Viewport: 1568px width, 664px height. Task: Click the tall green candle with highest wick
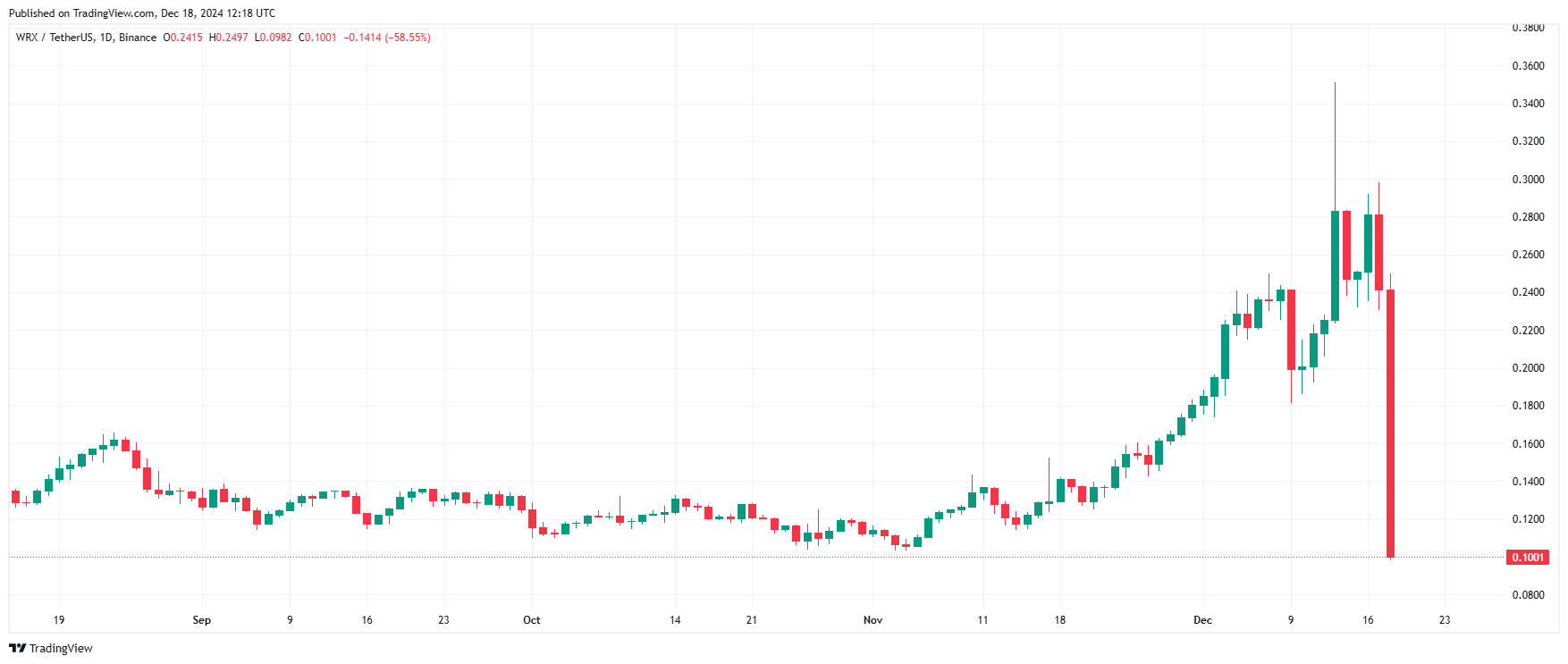(1335, 265)
